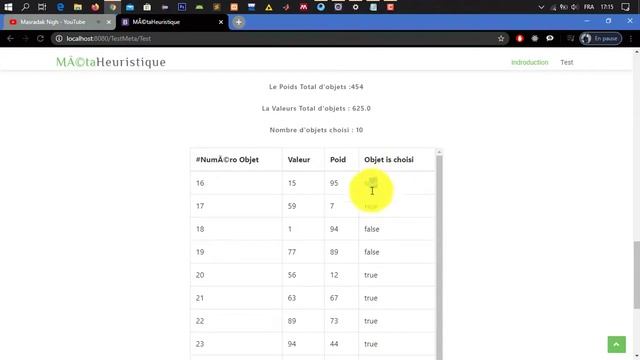Open the Windows notification center
Screen dimensions: 640x360
[x=625, y=7]
